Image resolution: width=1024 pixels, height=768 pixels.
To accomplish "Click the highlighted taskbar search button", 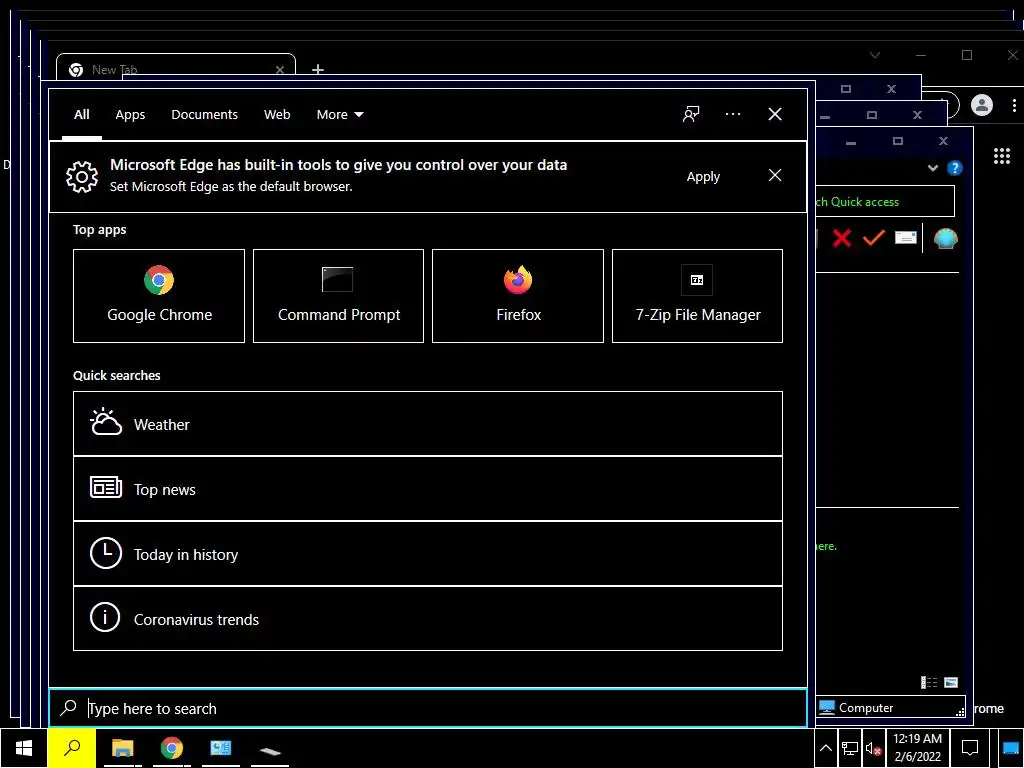I will [72, 748].
